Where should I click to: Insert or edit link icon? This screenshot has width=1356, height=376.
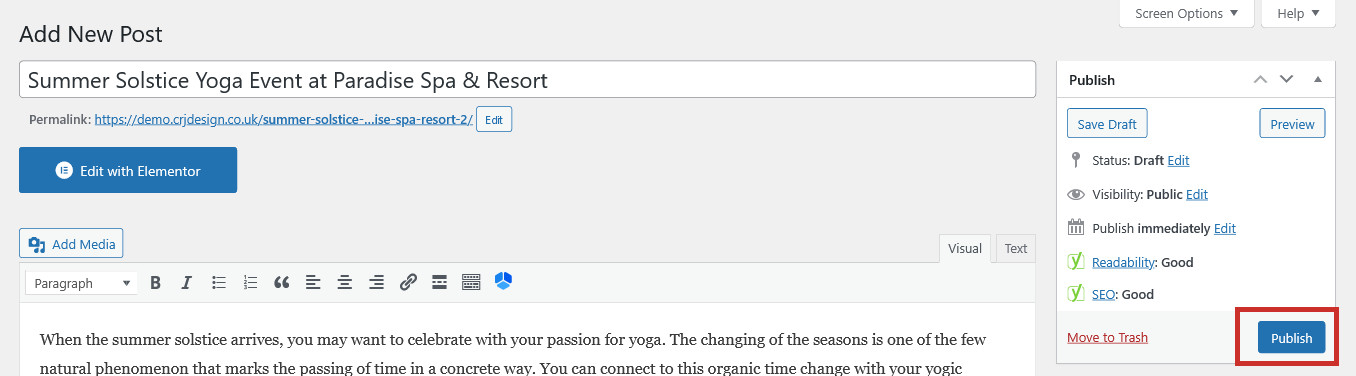(x=408, y=283)
